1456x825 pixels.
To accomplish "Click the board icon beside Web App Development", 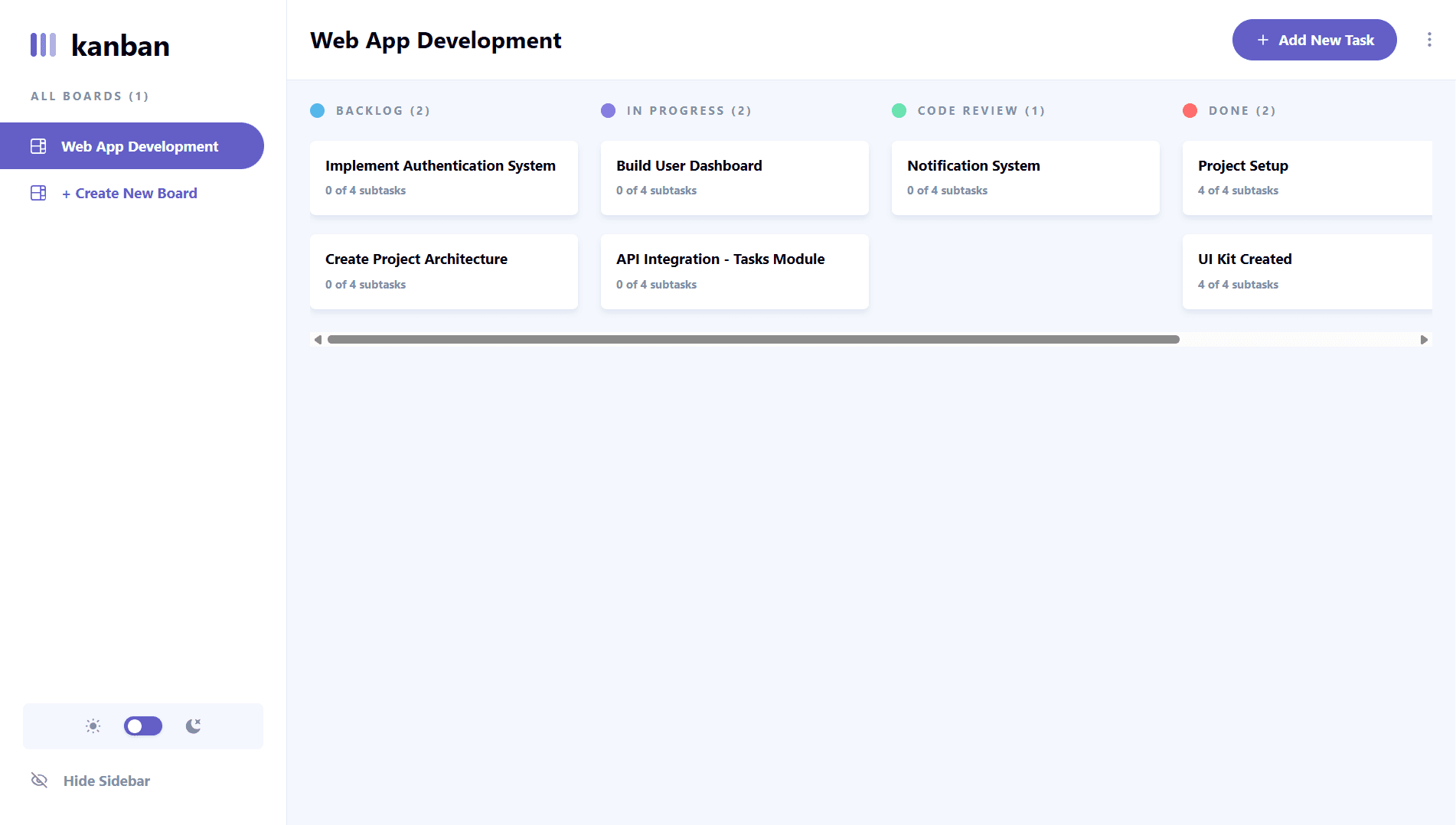I will 38,146.
